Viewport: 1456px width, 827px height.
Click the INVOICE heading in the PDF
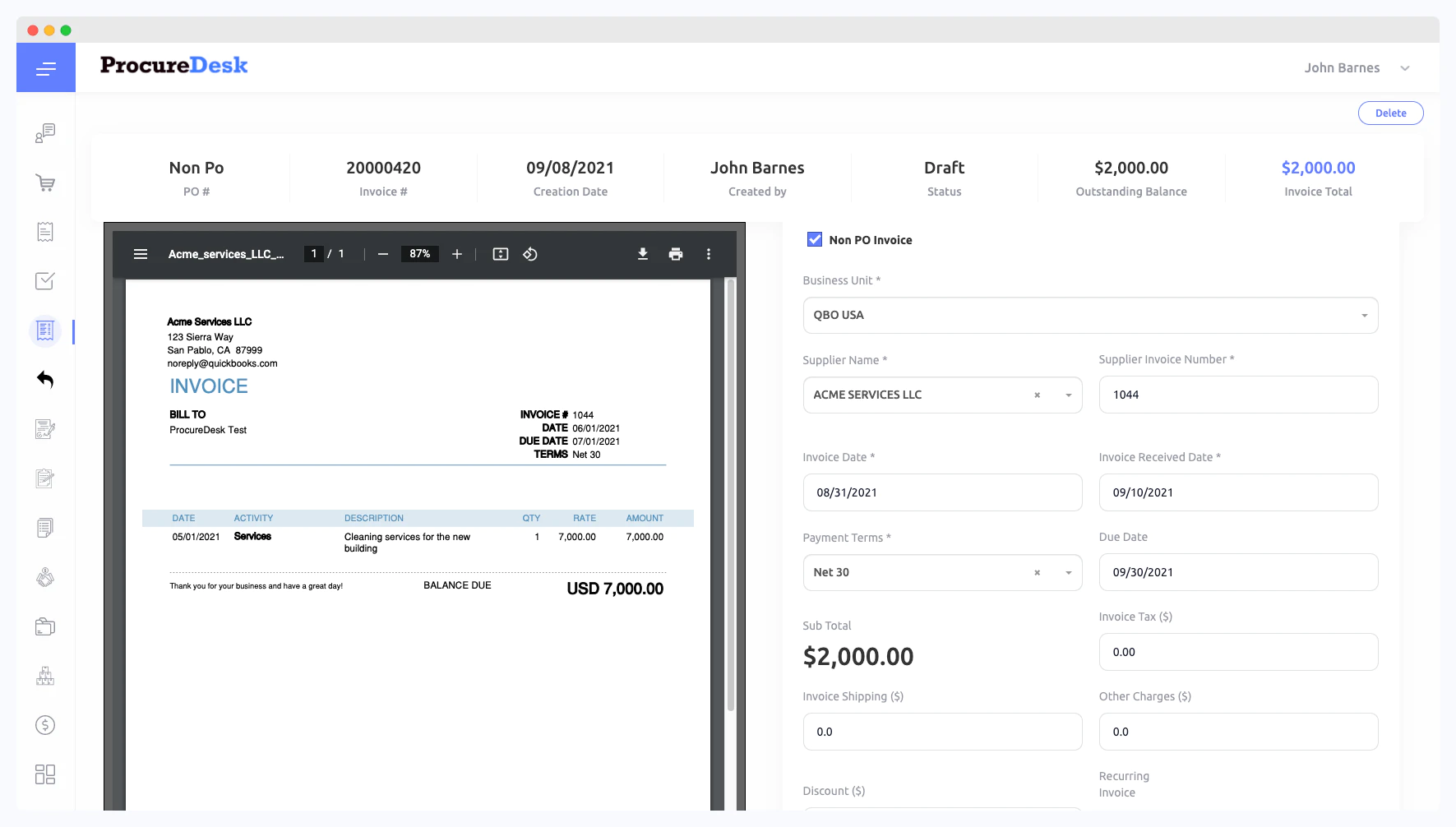tap(209, 386)
